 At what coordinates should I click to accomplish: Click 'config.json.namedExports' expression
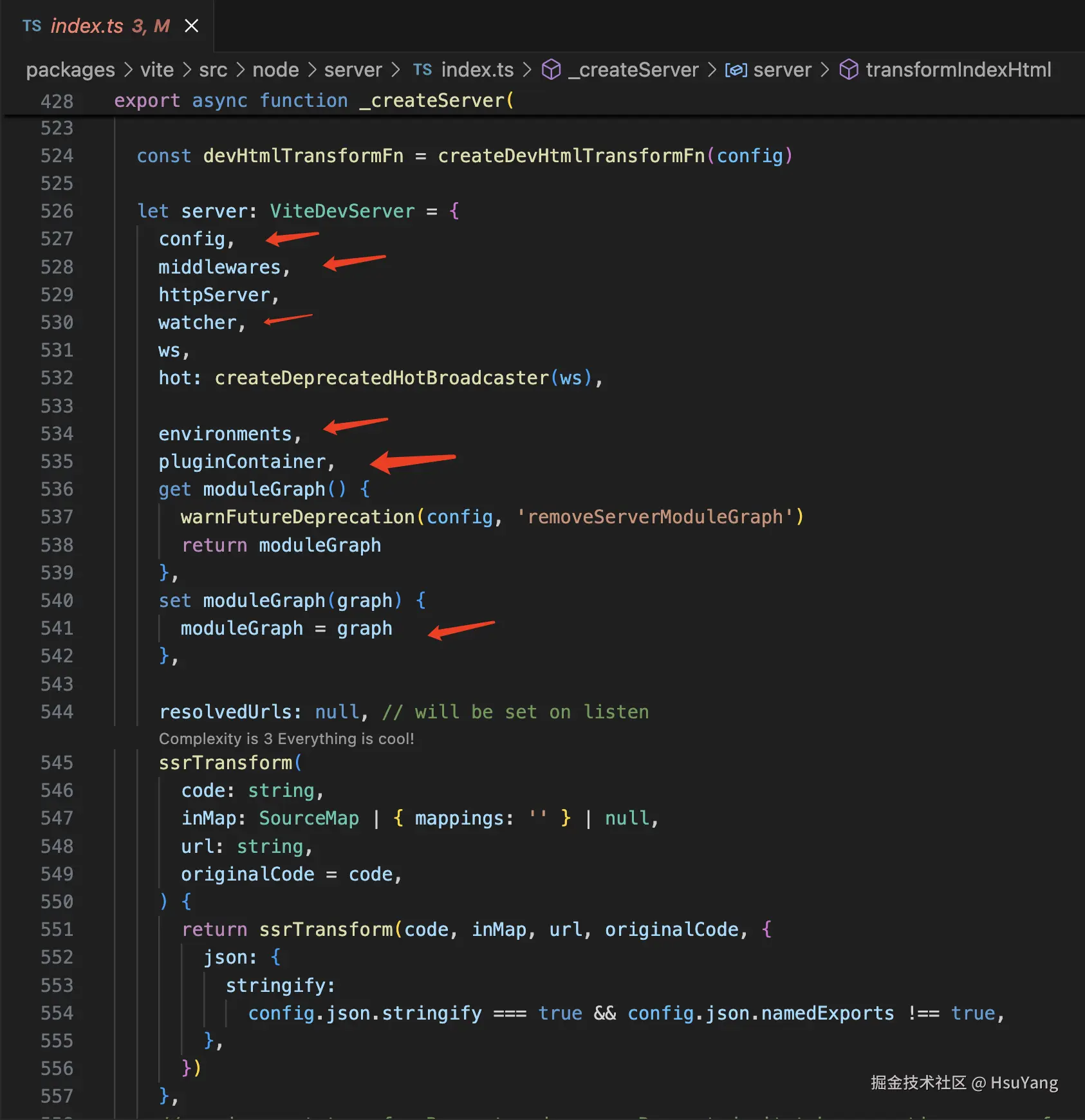pos(761,1013)
